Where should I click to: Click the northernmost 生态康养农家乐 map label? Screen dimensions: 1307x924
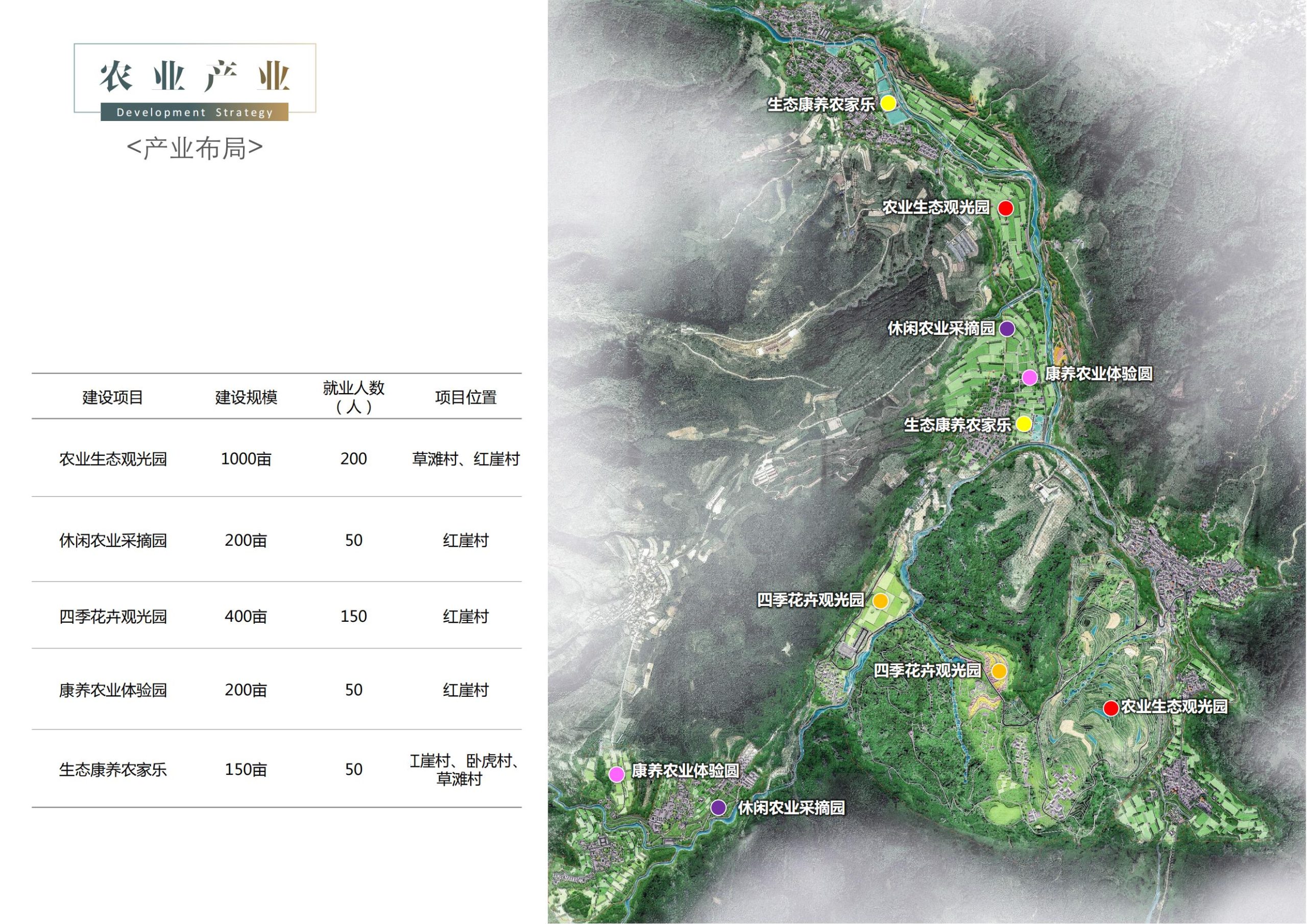(x=821, y=104)
